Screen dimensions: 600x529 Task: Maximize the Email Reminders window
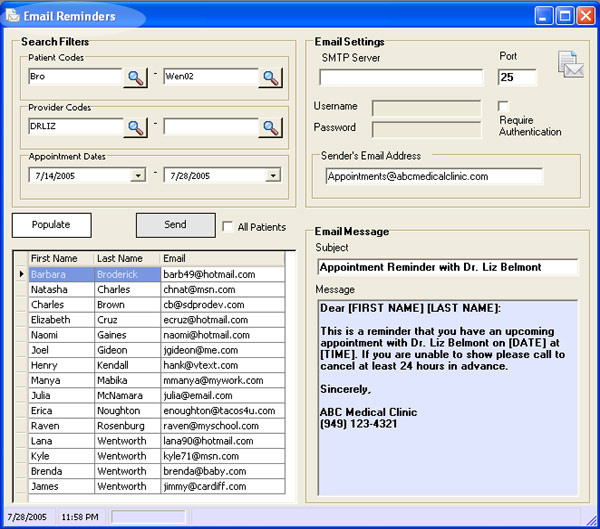click(566, 15)
